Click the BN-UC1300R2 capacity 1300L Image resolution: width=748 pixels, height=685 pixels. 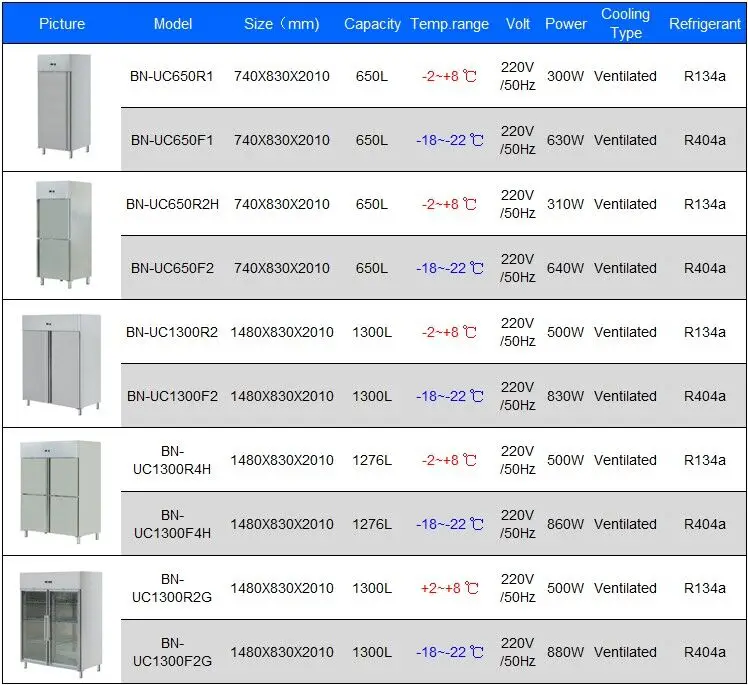[372, 332]
